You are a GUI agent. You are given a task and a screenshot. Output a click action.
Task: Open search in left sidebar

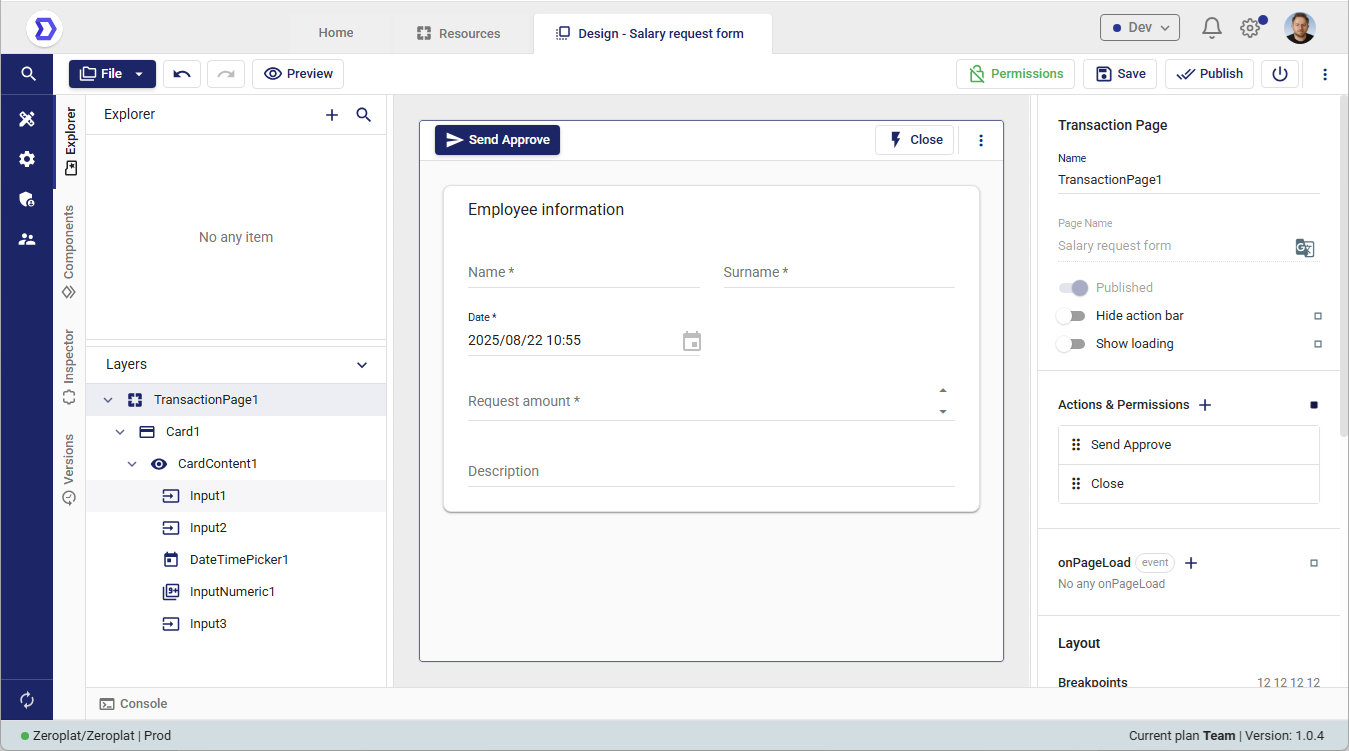tap(28, 74)
